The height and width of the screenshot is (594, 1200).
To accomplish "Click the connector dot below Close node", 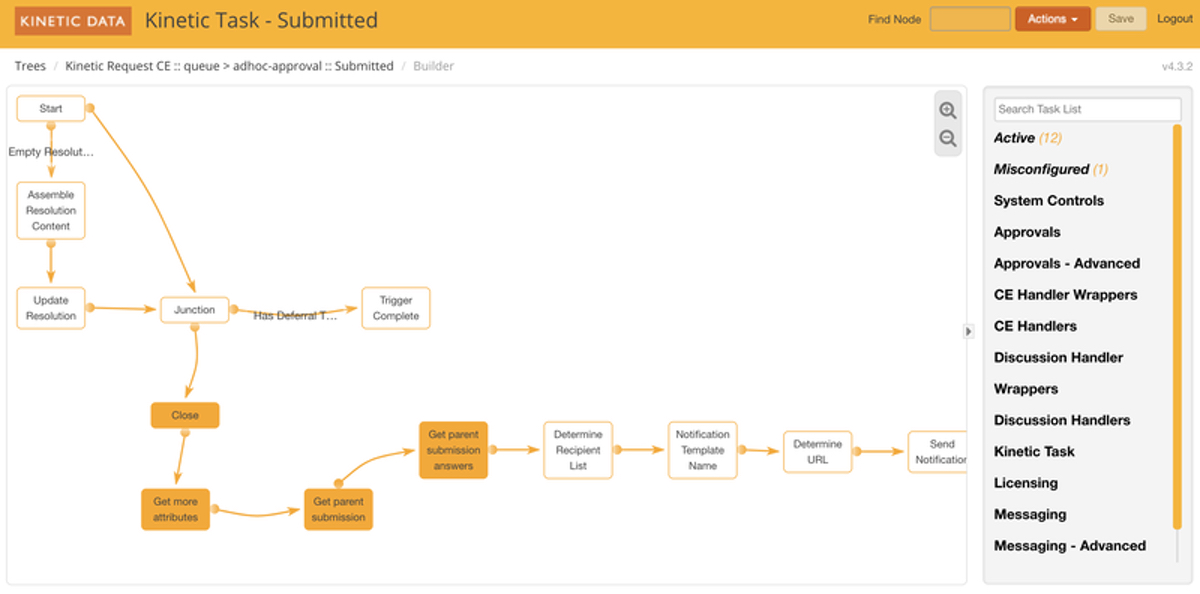I will [185, 433].
